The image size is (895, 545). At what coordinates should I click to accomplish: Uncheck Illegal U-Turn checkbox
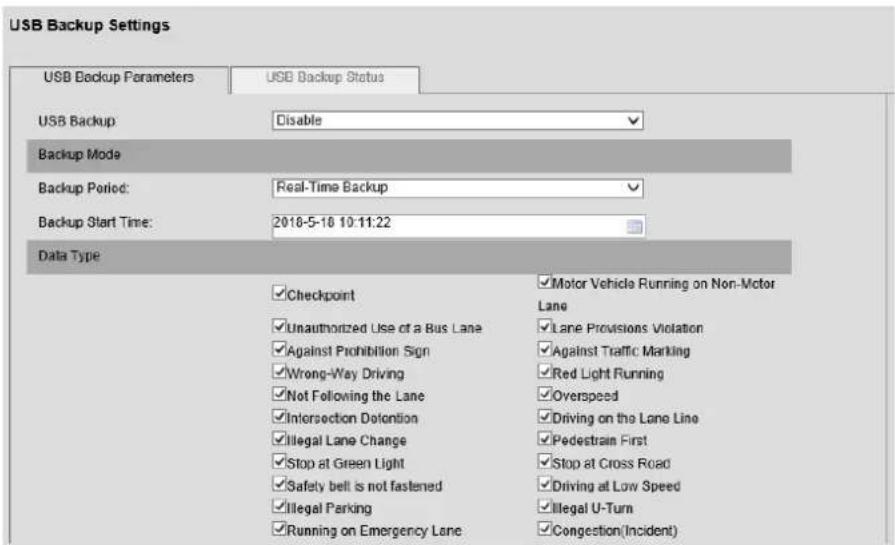click(545, 506)
